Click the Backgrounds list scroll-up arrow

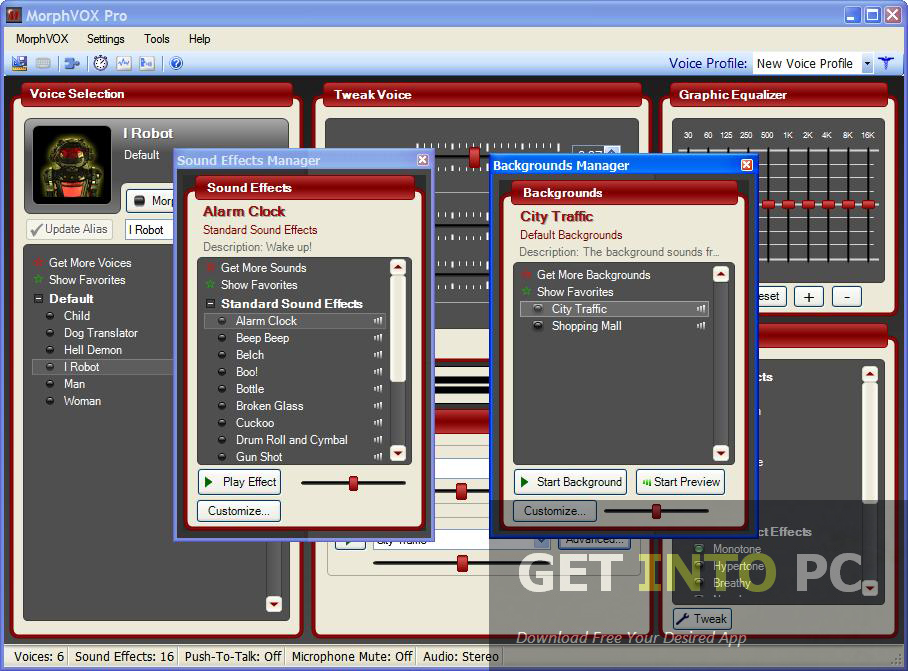720,274
